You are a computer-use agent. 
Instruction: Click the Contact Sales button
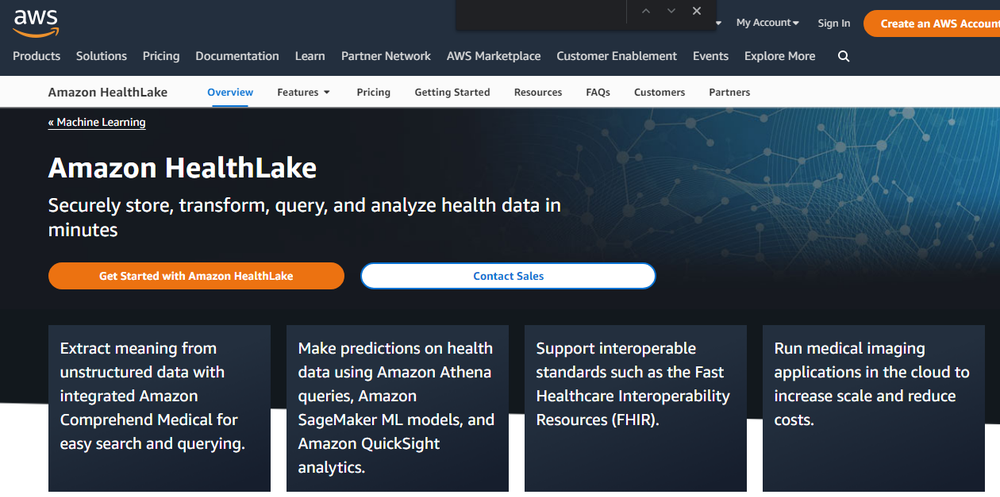click(x=508, y=276)
